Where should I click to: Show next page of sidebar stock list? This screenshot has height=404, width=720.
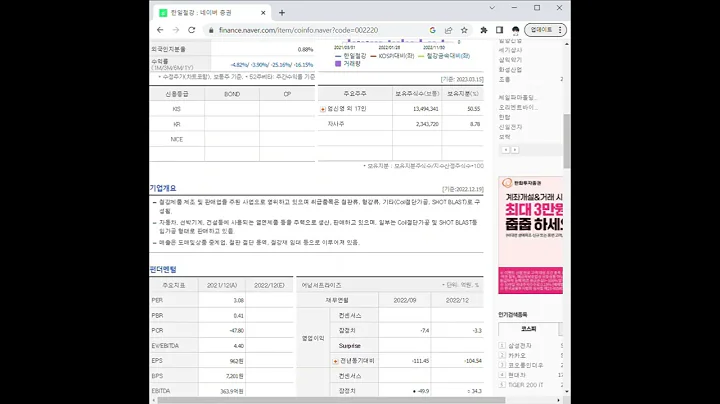click(x=515, y=150)
